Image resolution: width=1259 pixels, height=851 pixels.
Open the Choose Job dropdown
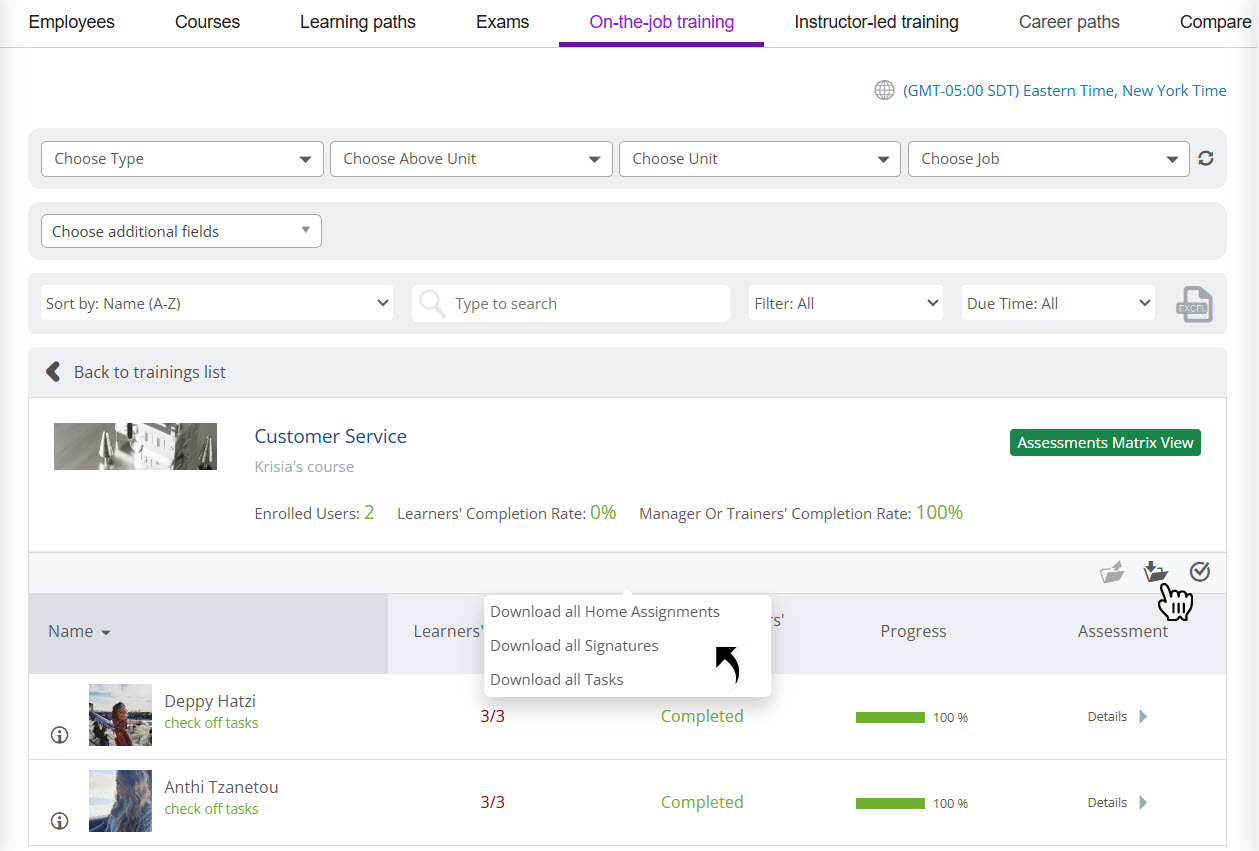coord(1048,159)
